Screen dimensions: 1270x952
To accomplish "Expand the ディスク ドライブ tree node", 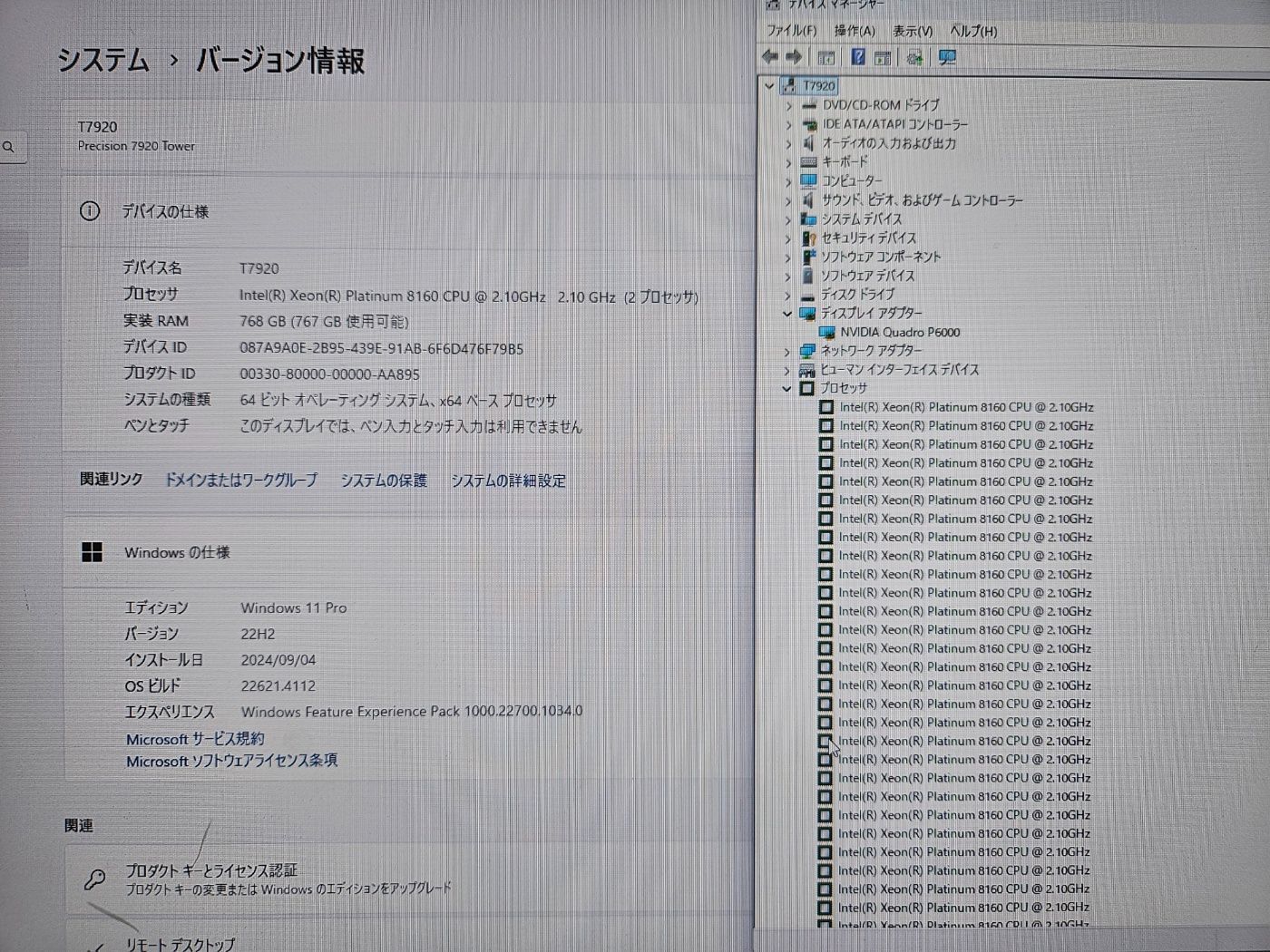I will 787,295.
